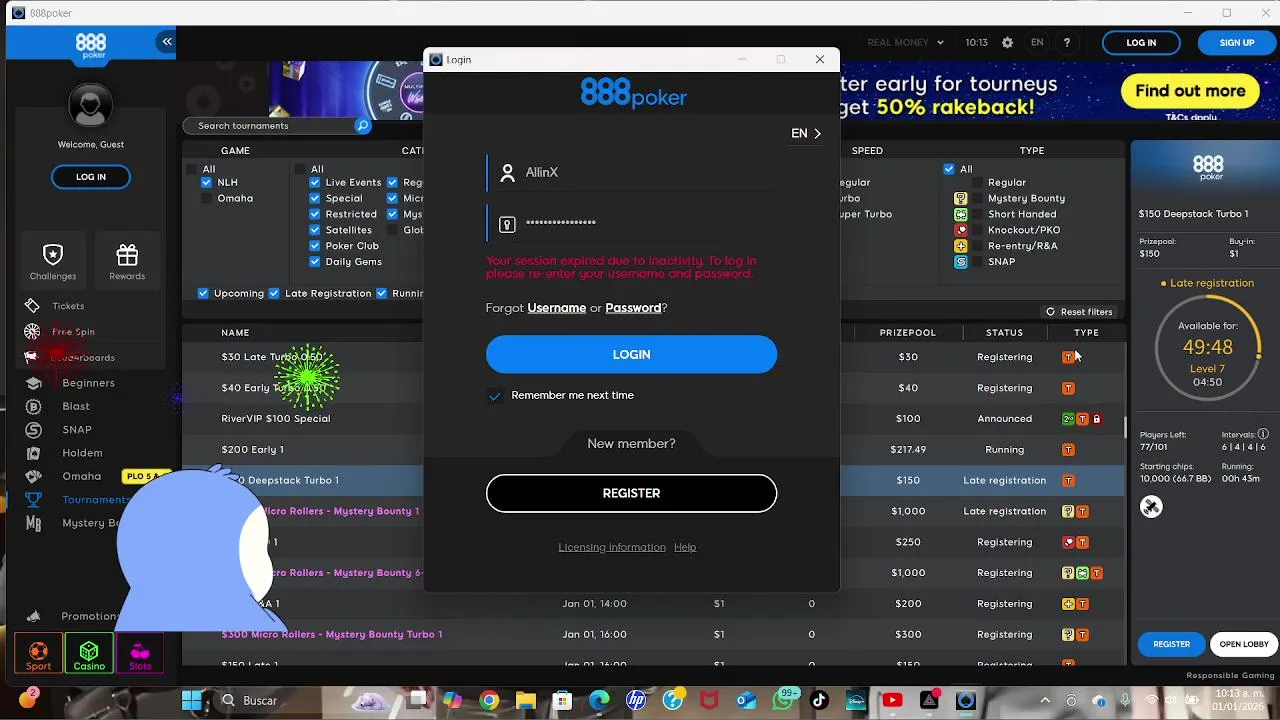Click OPEN LOBBY button
1280x720 pixels.
click(x=1244, y=645)
